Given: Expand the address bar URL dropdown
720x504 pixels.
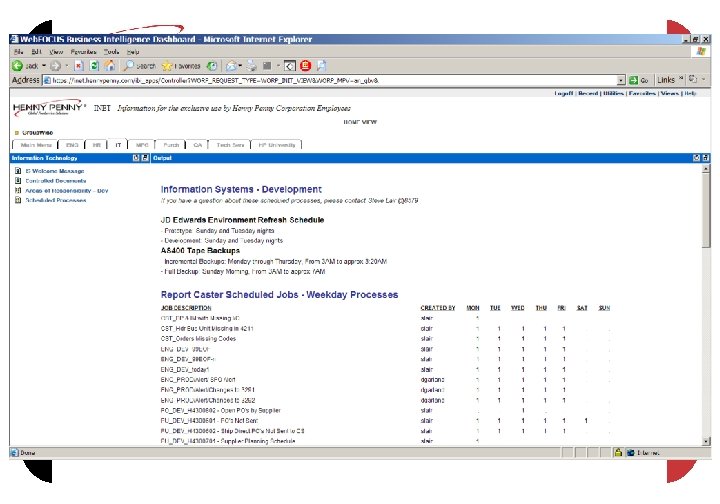Looking at the screenshot, I should [x=621, y=80].
